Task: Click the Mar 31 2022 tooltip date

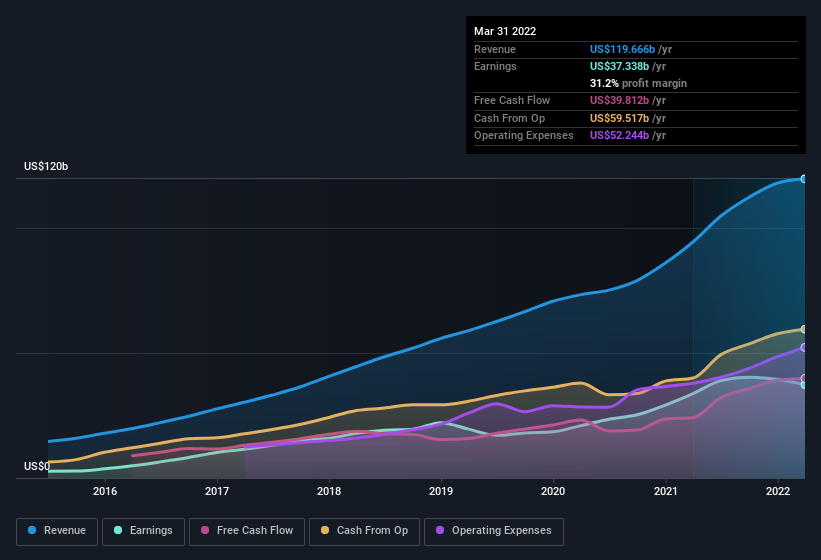Action: 505,31
